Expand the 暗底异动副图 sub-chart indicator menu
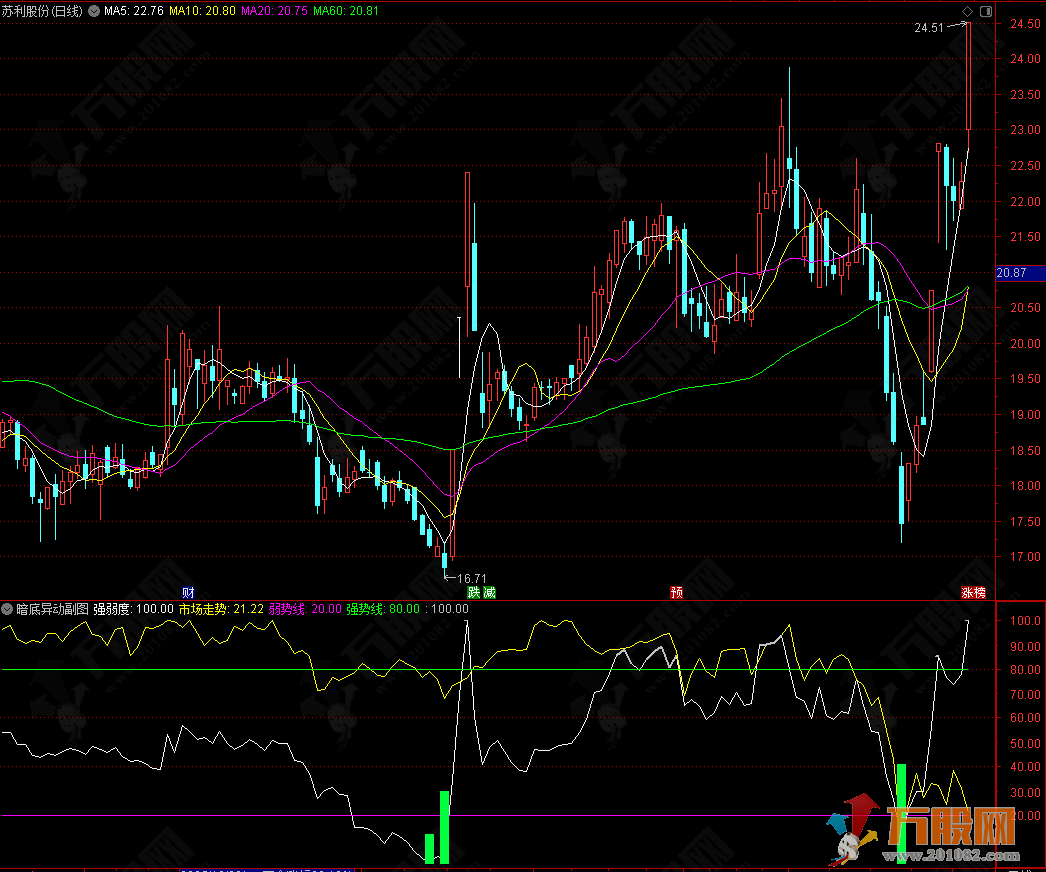Screen dimensions: 1046x872 (8, 608)
